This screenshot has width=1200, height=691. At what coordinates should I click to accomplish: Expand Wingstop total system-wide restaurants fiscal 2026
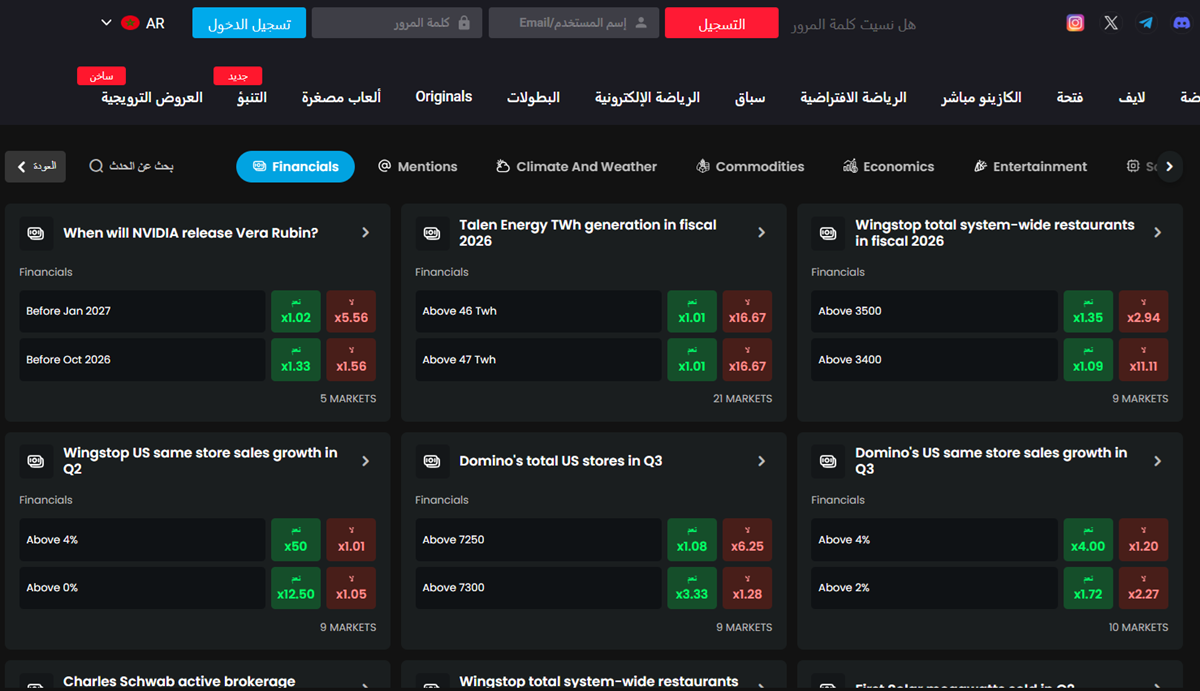pyautogui.click(x=1158, y=233)
